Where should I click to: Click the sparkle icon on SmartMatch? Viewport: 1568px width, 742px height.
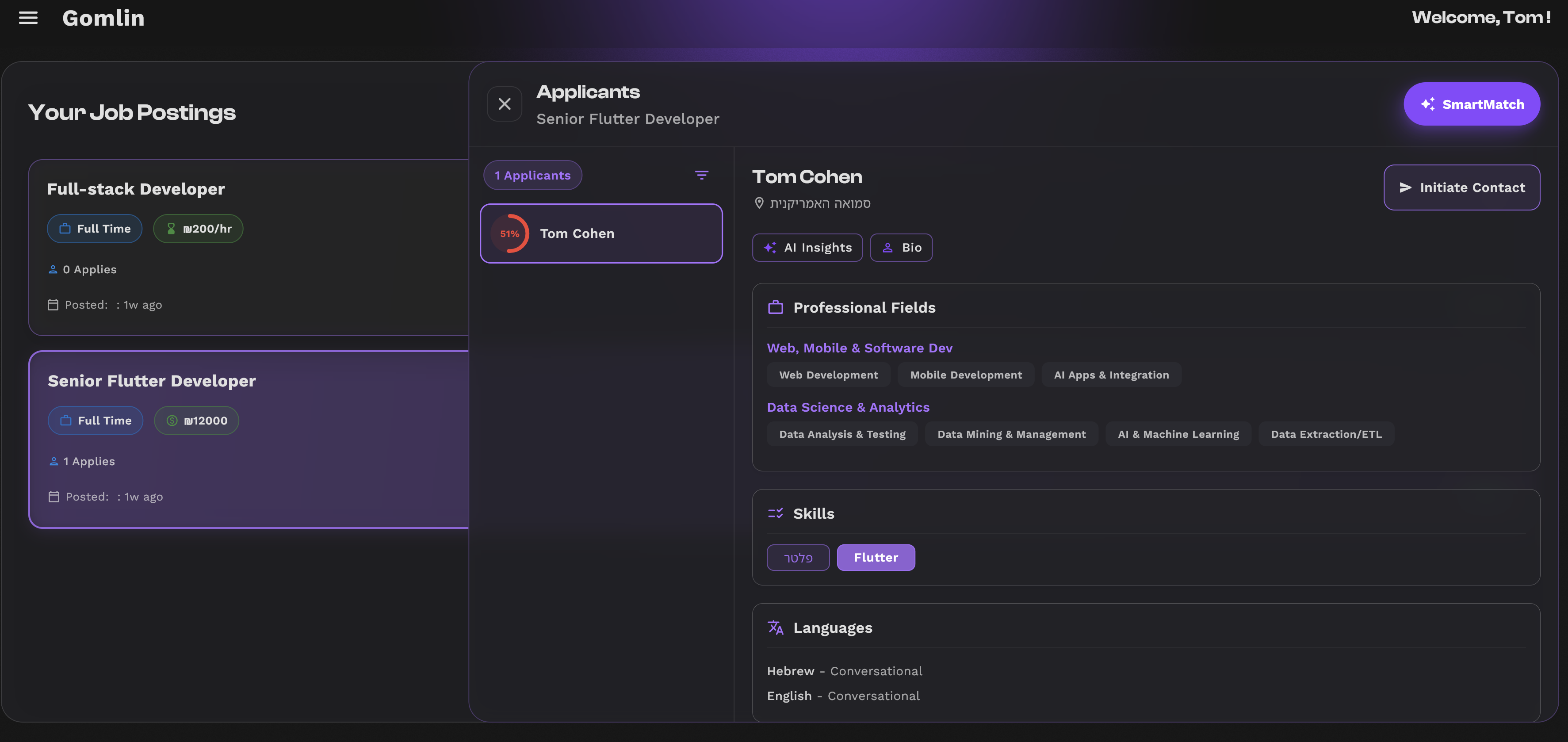point(1427,104)
